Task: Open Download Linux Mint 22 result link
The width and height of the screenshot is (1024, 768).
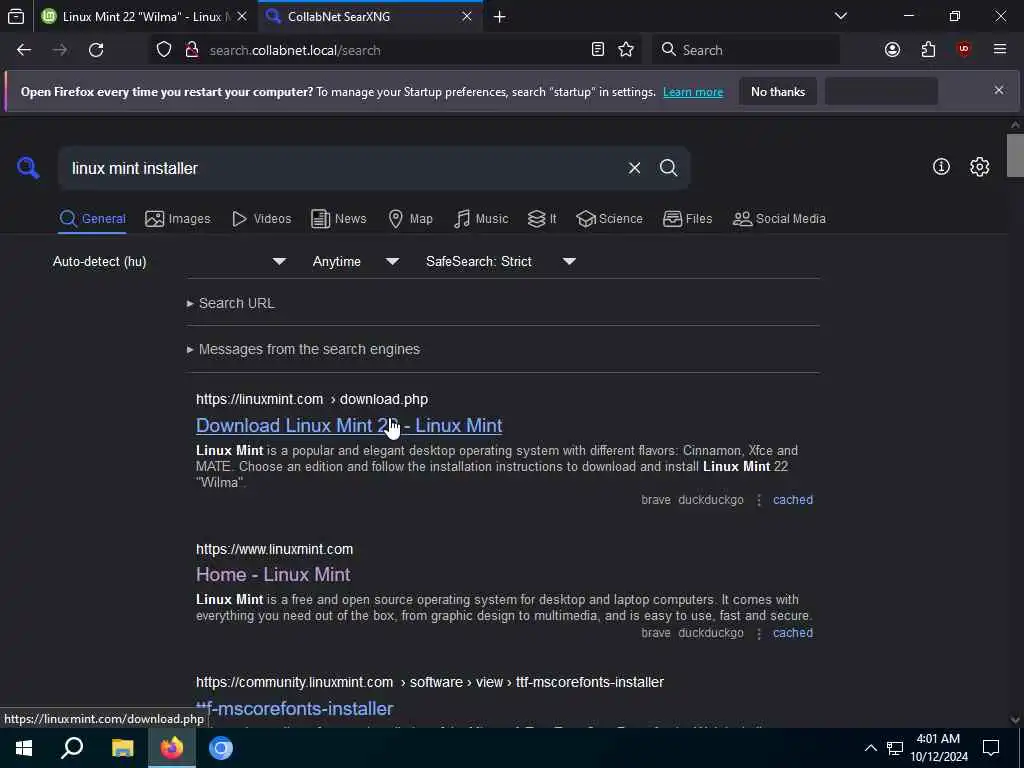Action: point(349,426)
